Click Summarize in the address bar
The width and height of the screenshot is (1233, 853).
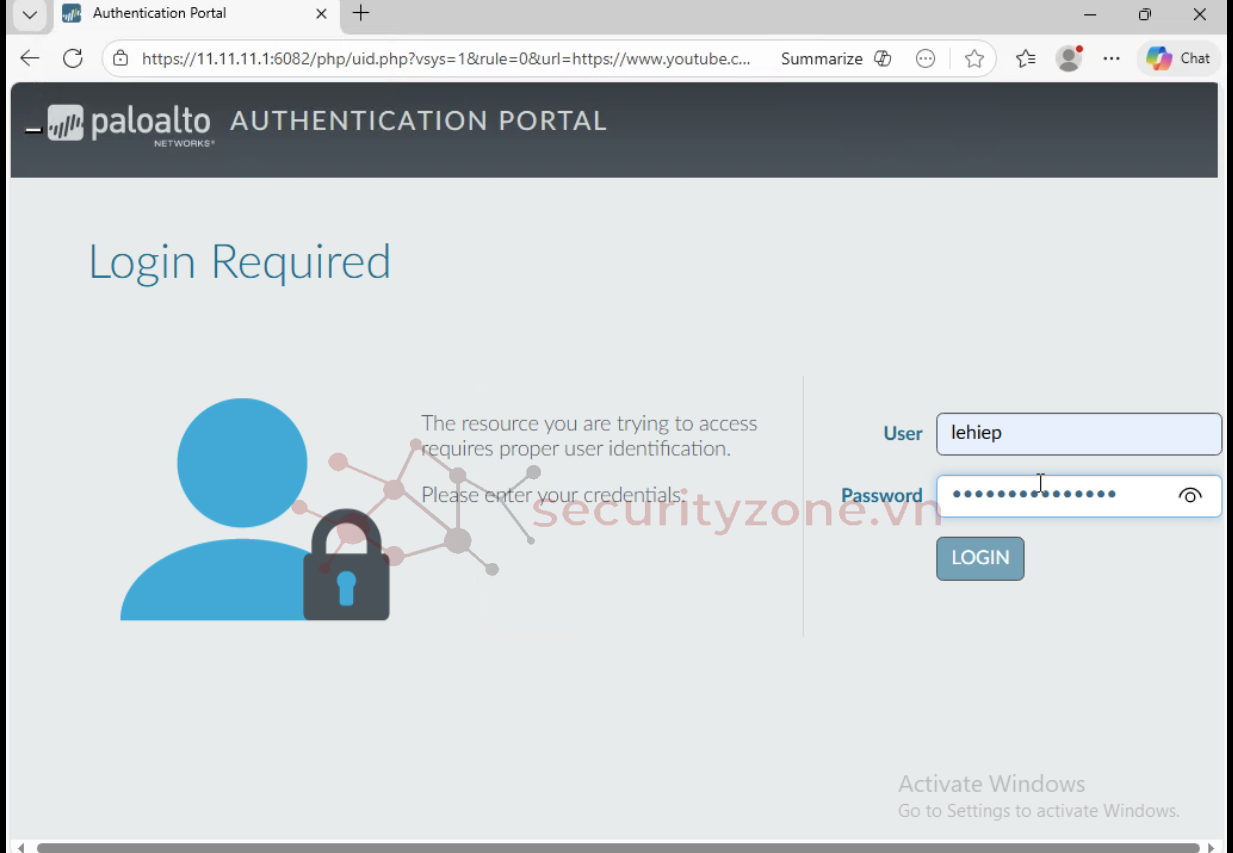coord(821,59)
